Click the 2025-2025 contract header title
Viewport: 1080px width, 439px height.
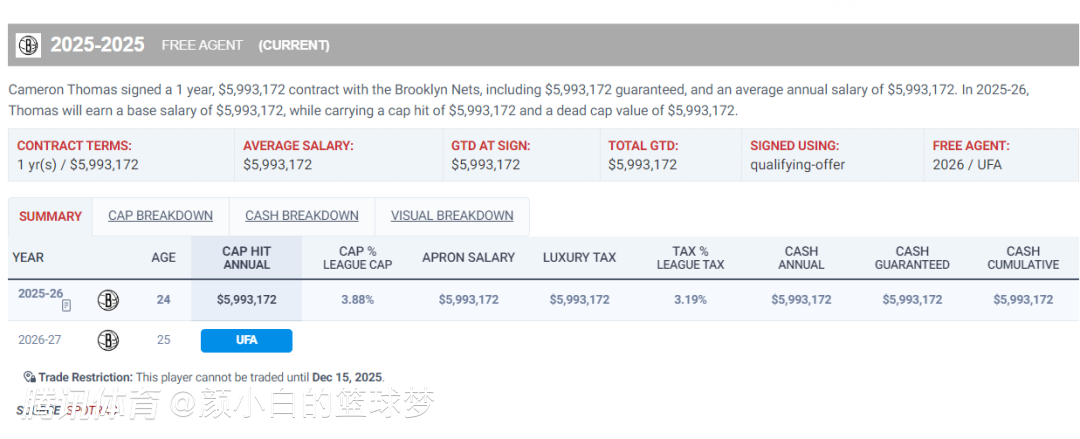(97, 45)
